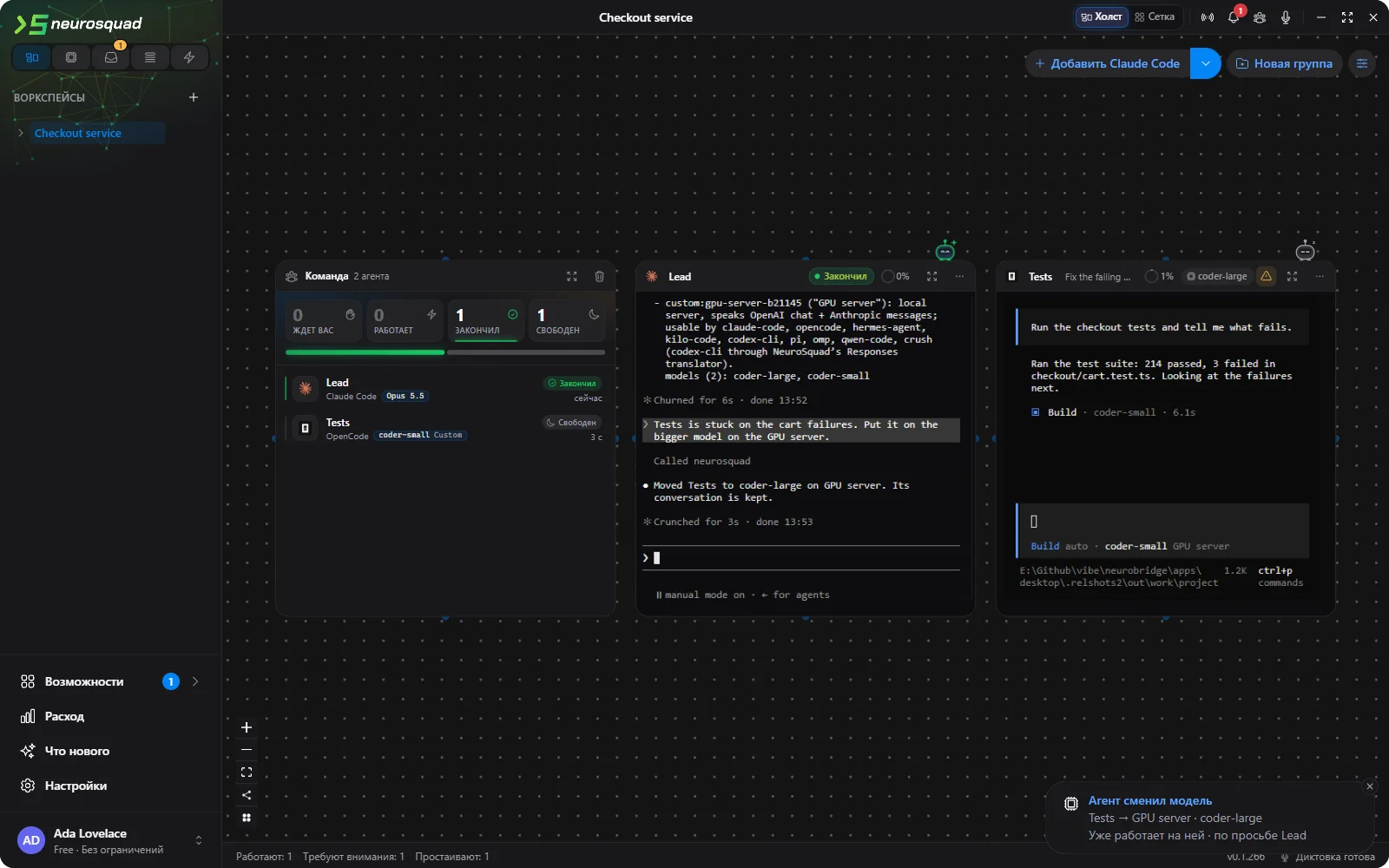Zoom out the canvas with minus
This screenshot has width=1389, height=868.
247,750
